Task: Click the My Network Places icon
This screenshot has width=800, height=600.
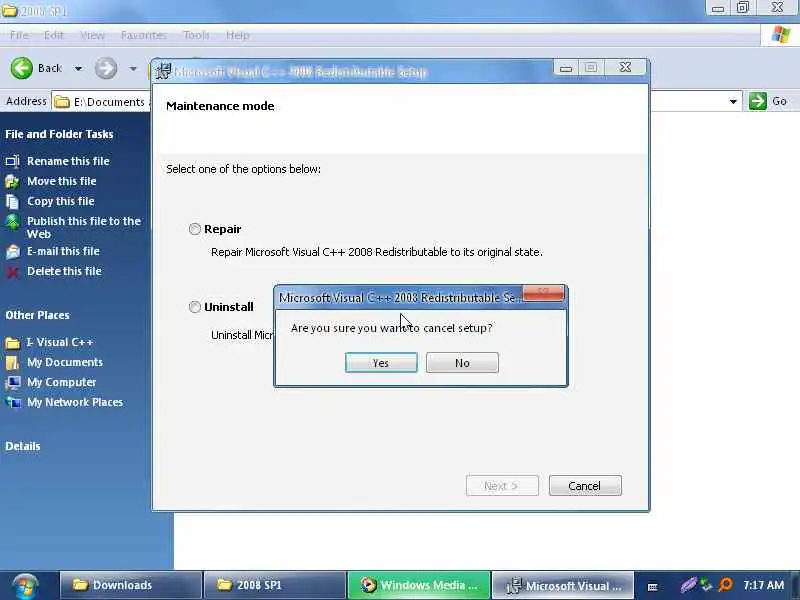Action: coord(13,403)
